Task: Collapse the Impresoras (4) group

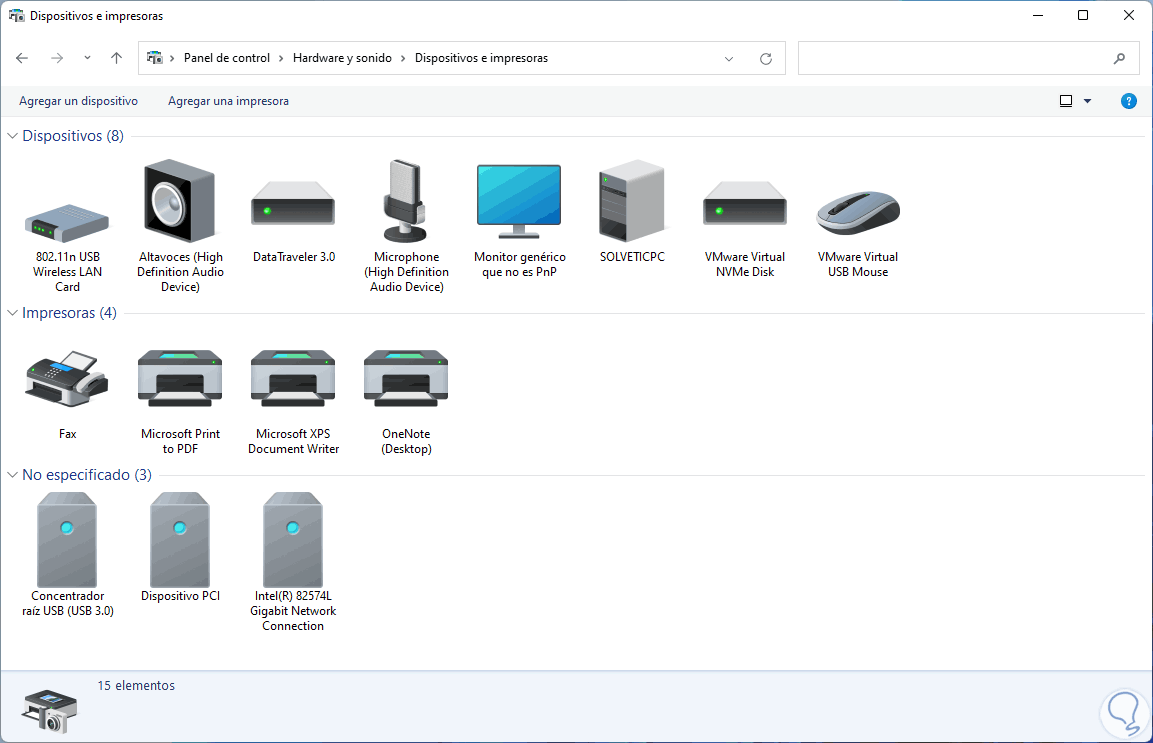Action: pos(13,313)
